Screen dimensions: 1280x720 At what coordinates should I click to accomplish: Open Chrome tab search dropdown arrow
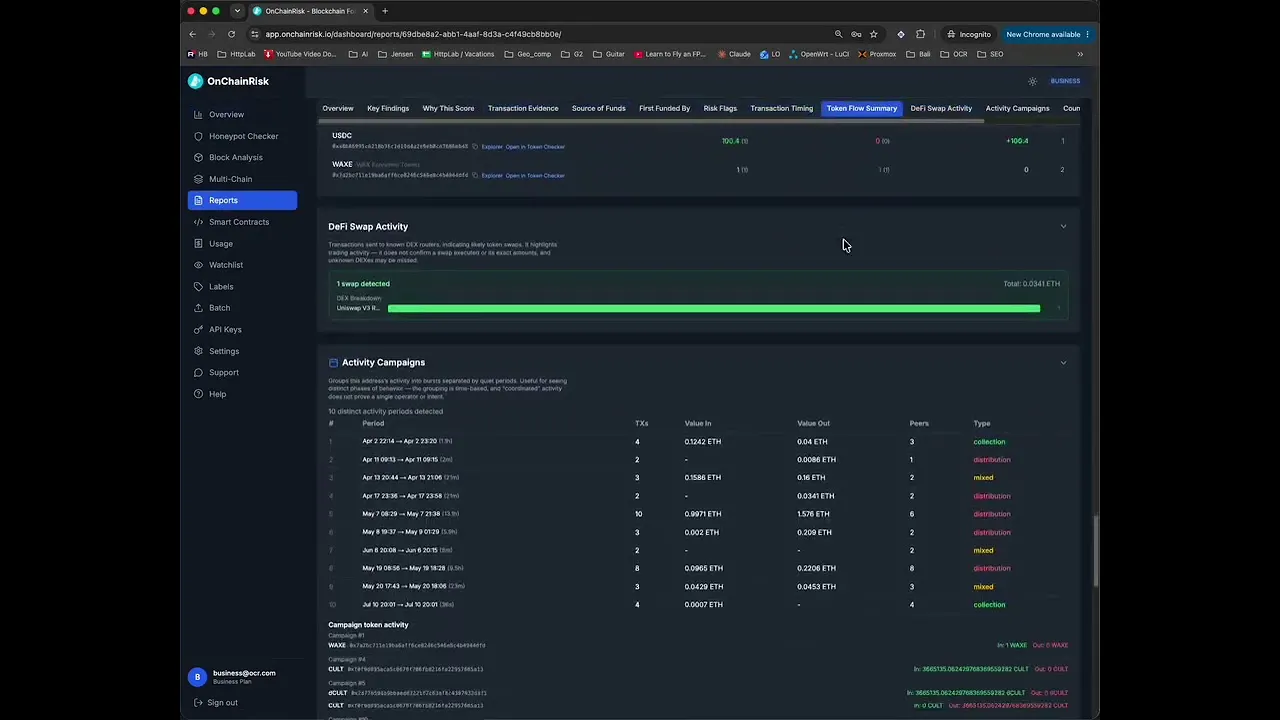(237, 11)
